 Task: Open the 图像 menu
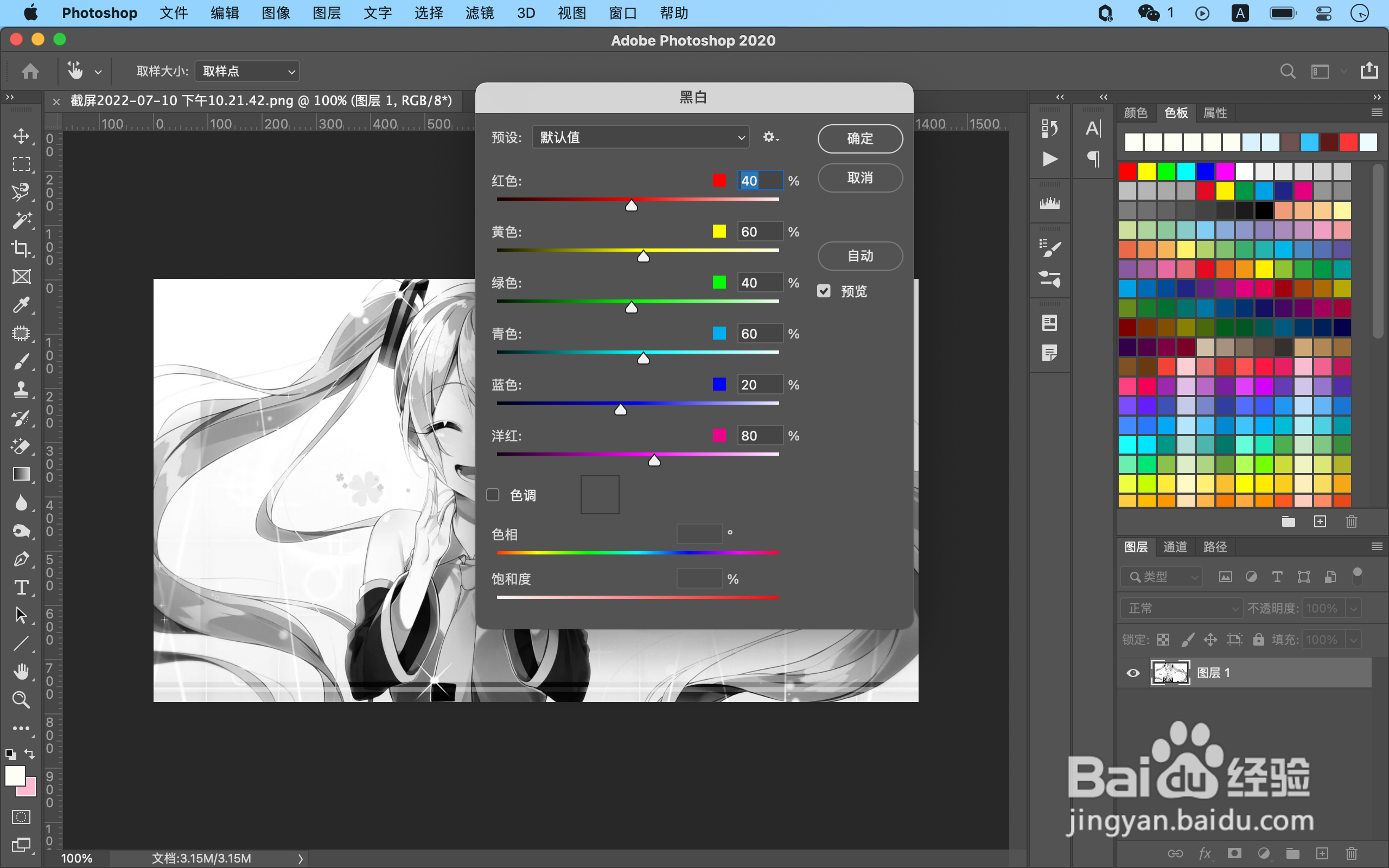[276, 13]
